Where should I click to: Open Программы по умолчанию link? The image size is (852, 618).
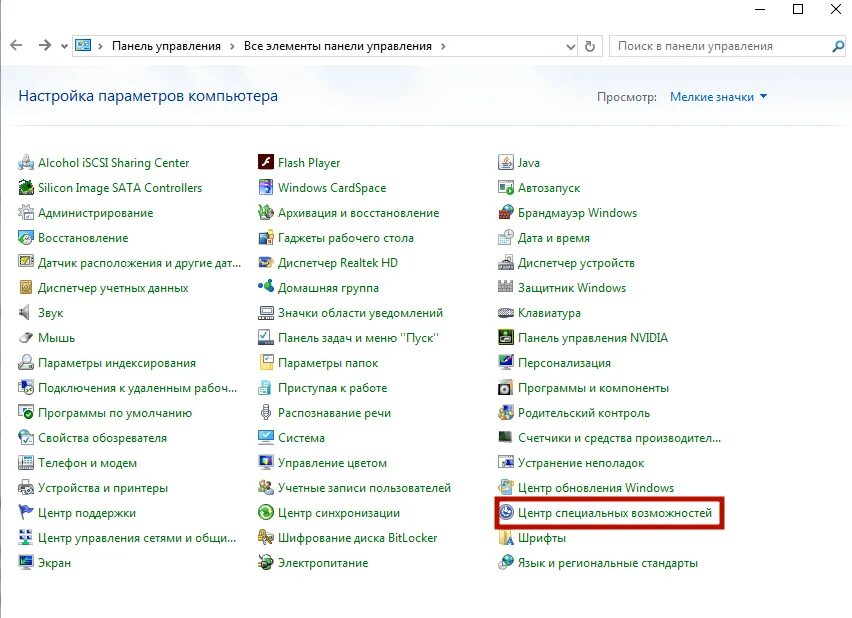point(115,413)
